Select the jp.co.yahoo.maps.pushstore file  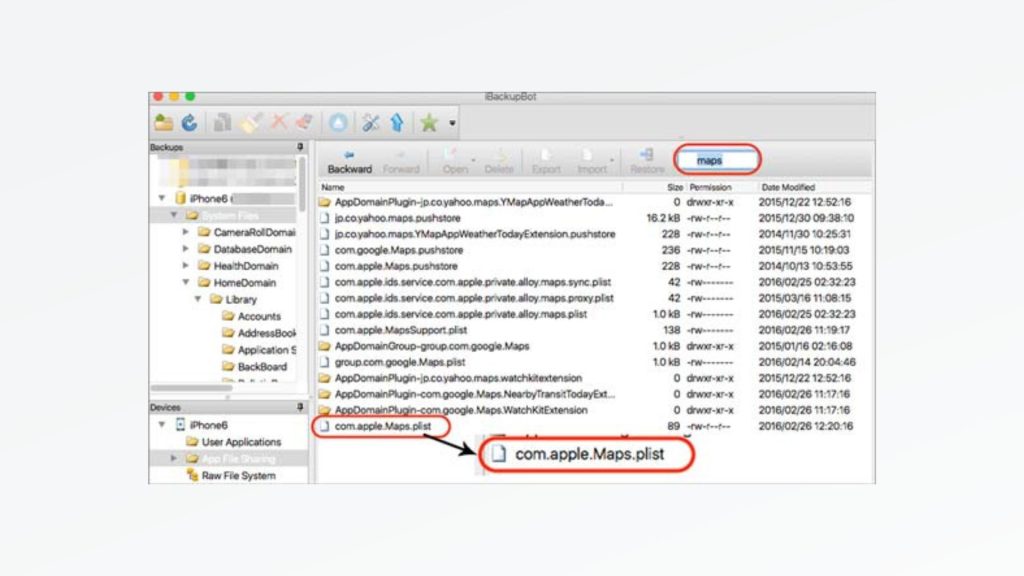point(594,218)
